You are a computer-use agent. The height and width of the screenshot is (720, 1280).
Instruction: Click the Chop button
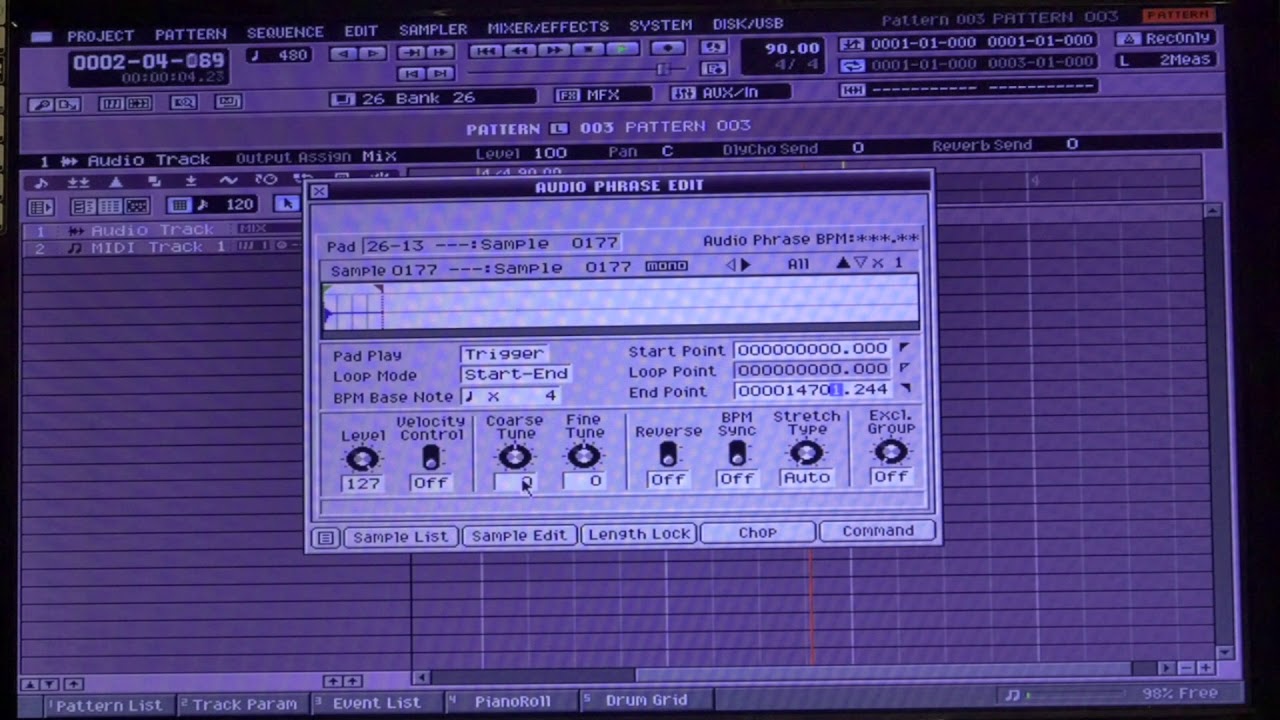coord(757,532)
